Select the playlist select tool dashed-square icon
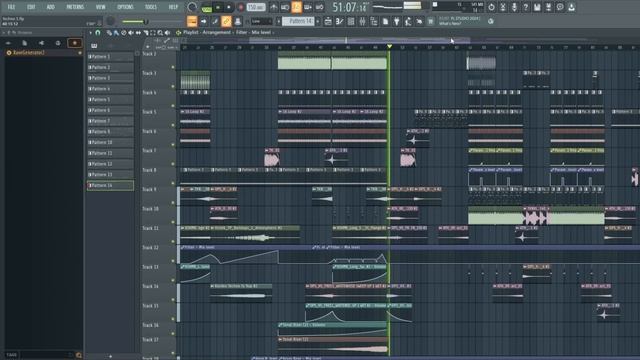The image size is (640, 360). click(x=153, y=33)
